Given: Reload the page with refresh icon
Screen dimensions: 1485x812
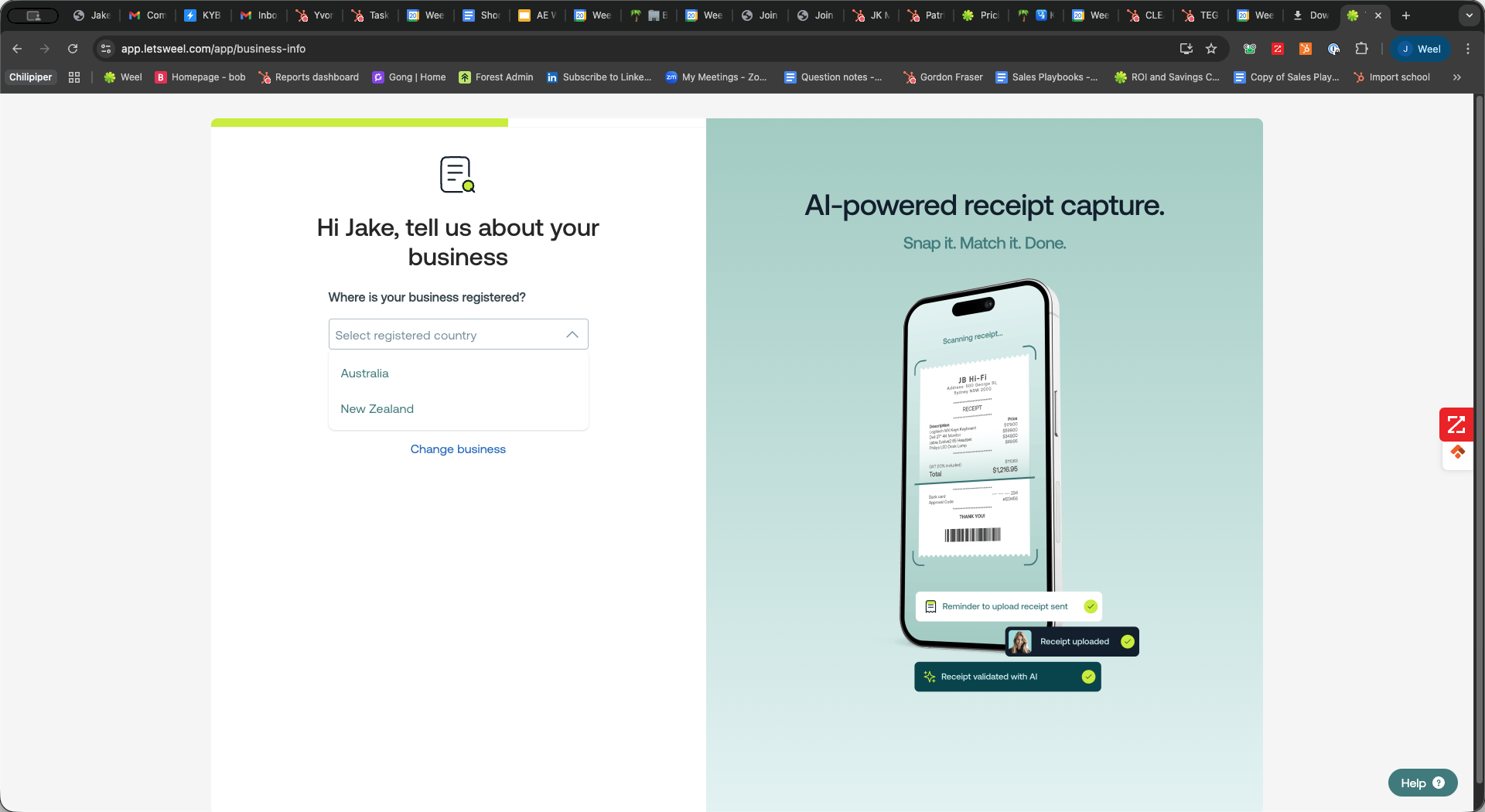Looking at the screenshot, I should tap(73, 49).
